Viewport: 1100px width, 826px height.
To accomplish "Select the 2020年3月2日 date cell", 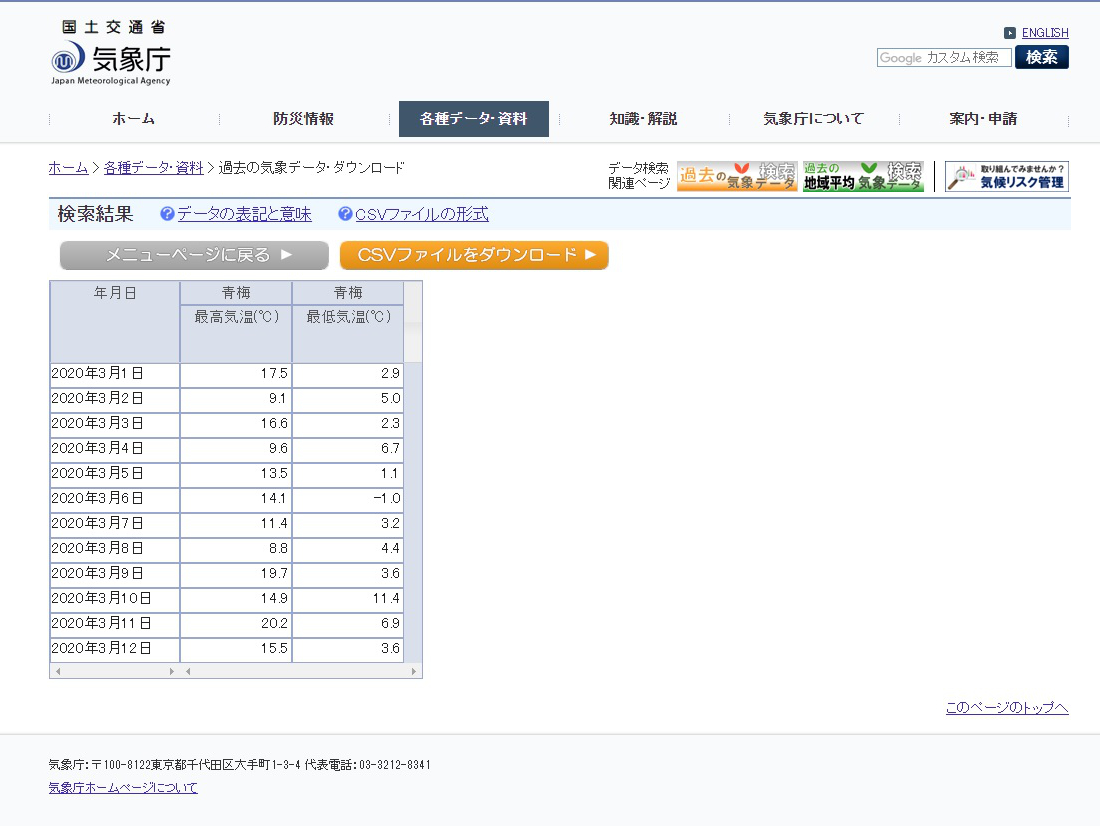I will point(115,399).
